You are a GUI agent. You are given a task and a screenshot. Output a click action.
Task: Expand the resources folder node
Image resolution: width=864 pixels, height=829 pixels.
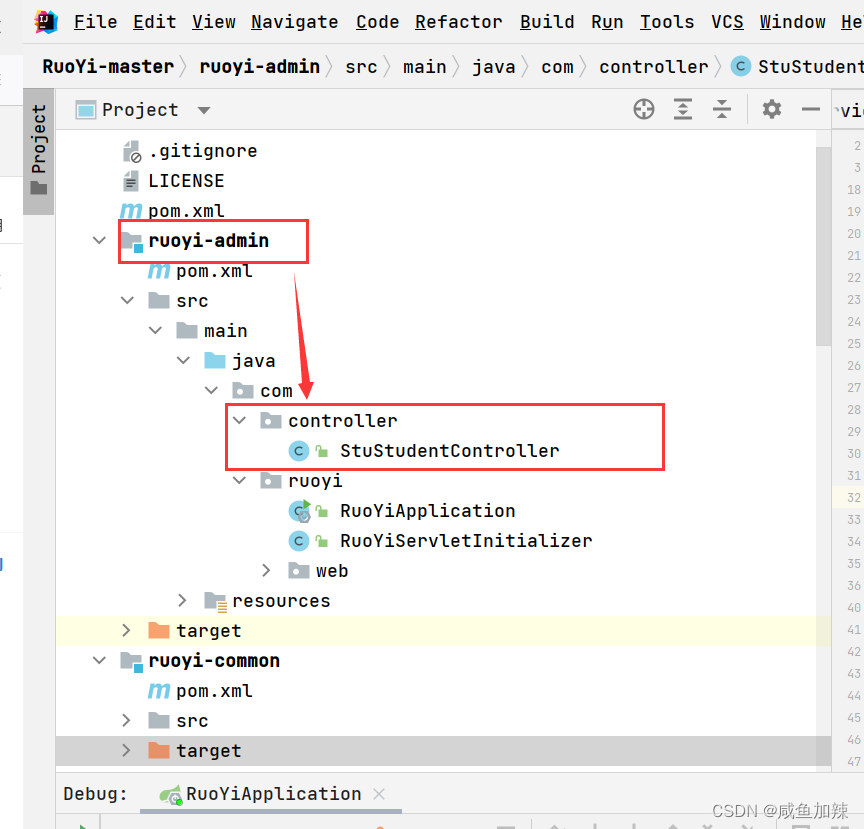click(x=182, y=600)
